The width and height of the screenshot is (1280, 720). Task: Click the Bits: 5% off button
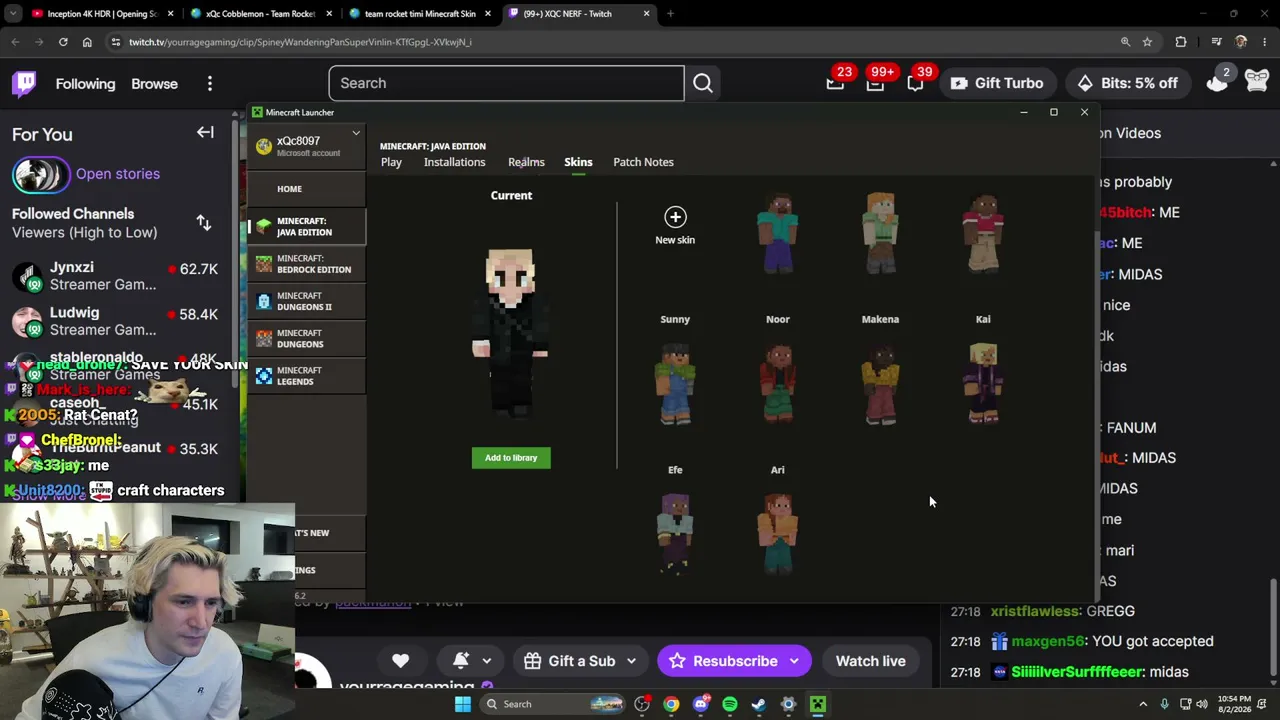pyautogui.click(x=1127, y=84)
